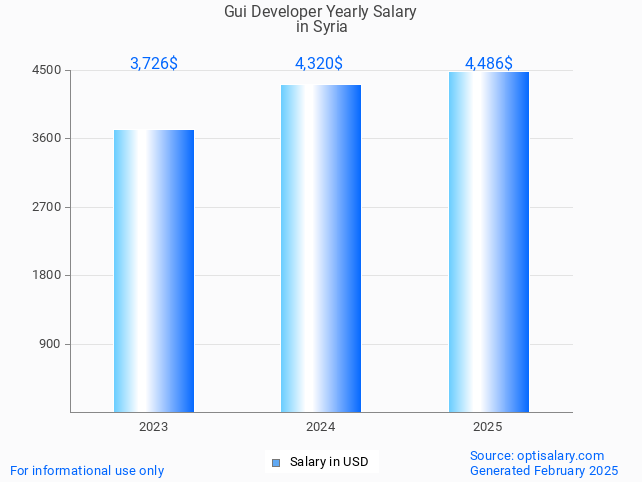Click the 2023 x-axis label
Viewport: 642px width, 482px height.
point(153,427)
